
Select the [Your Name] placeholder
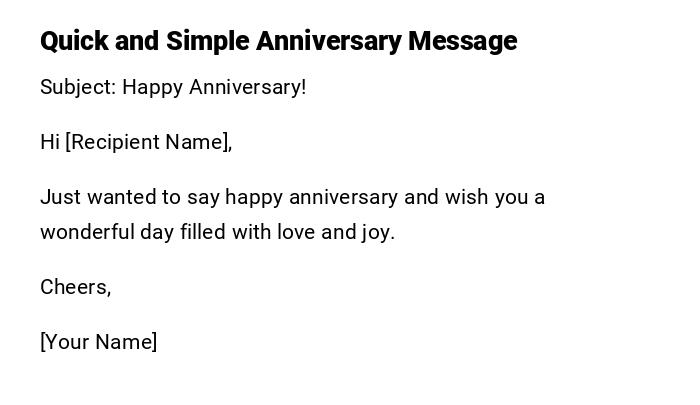coord(98,342)
